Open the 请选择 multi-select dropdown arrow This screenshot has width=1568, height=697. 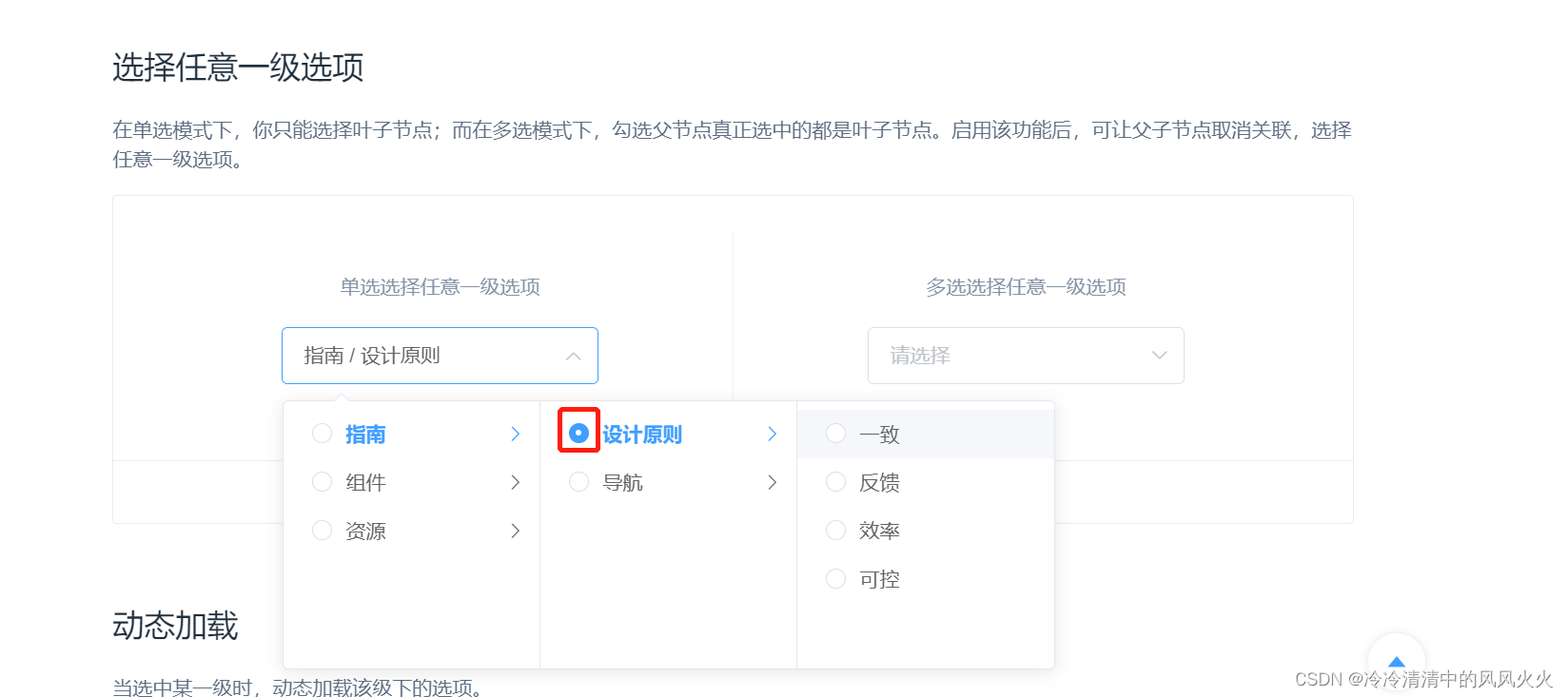click(x=1159, y=356)
